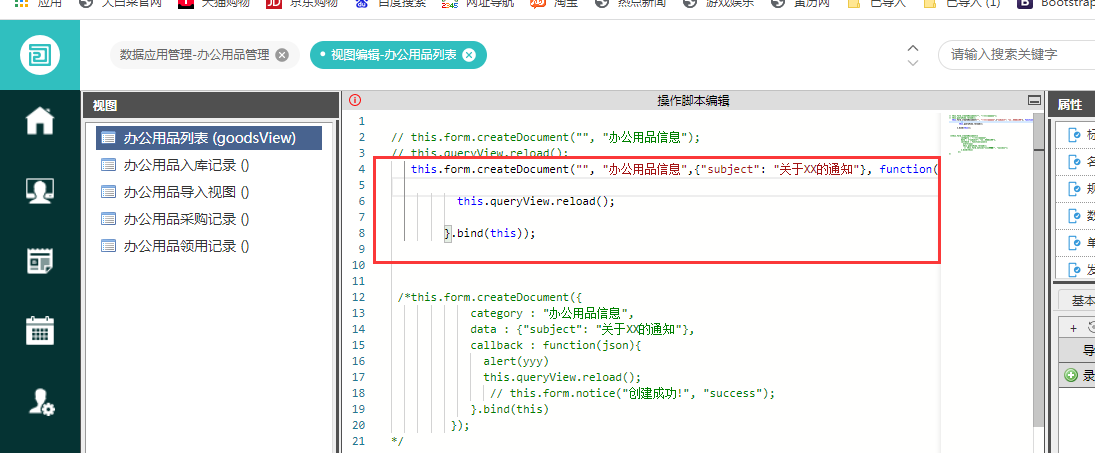Screen dimensions: 1095x453
Task: Select 办公用品采购记录 () view
Action: tap(186, 219)
